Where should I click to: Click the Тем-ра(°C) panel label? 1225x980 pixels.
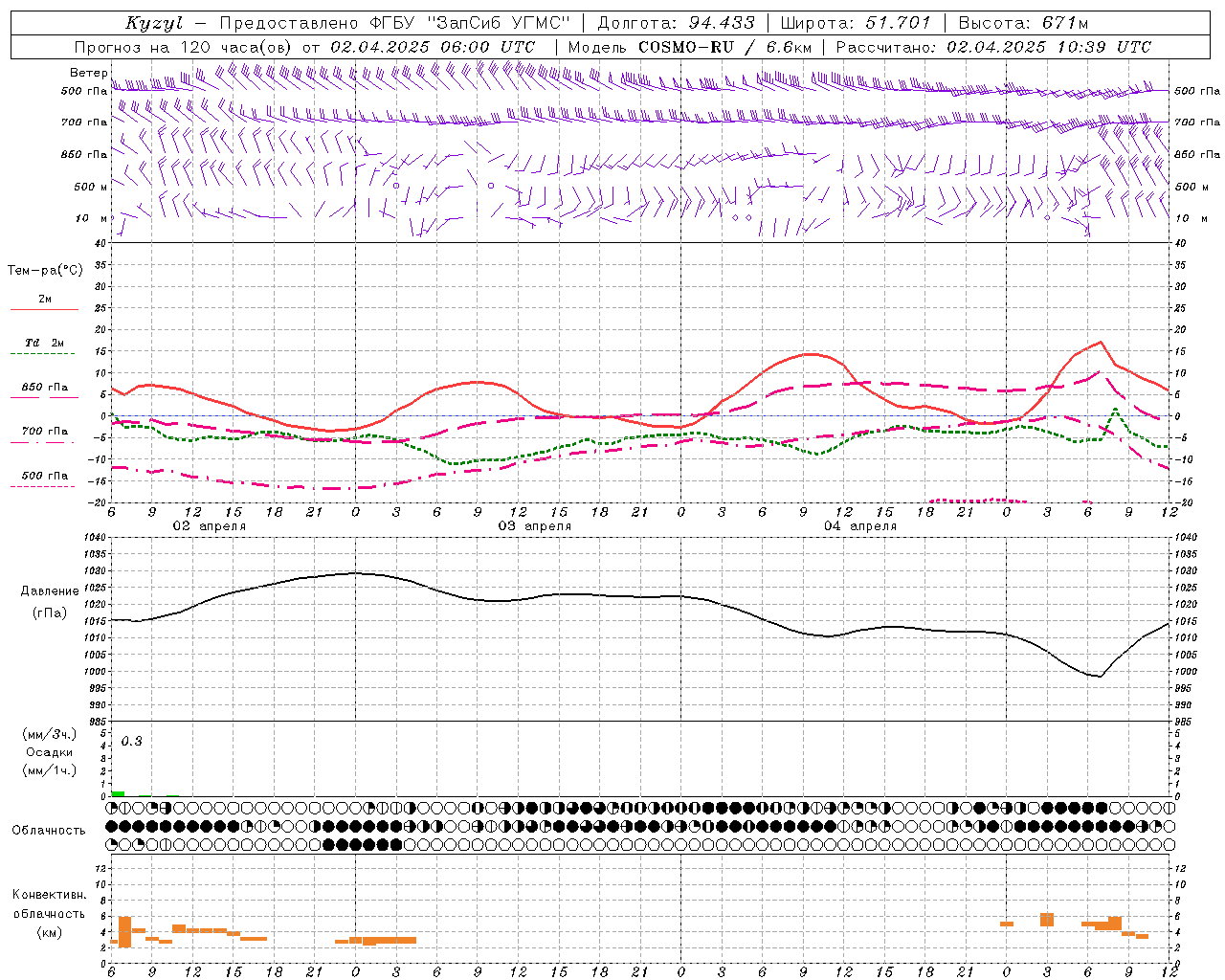[45, 271]
